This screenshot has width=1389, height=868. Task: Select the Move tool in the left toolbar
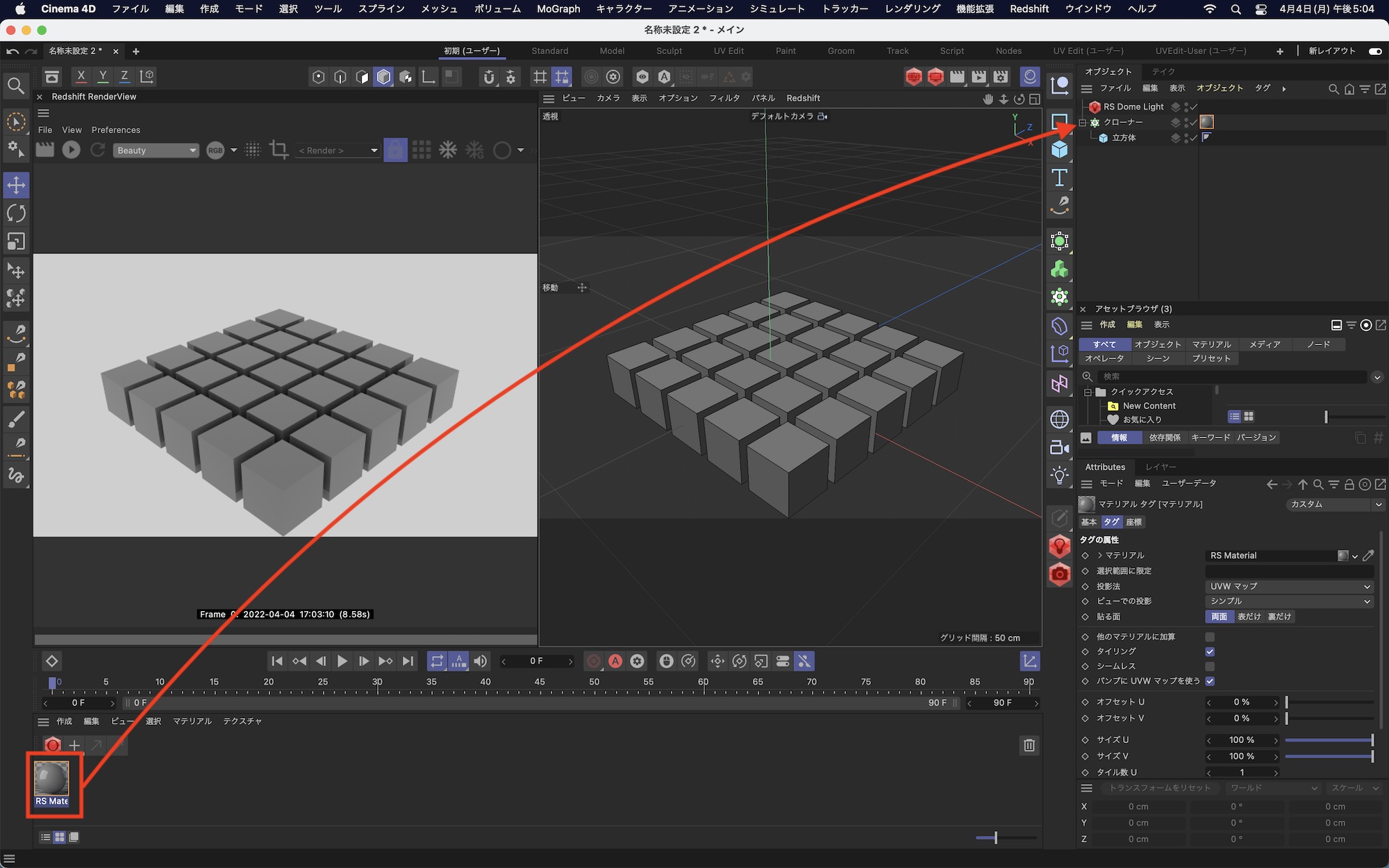tap(16, 185)
